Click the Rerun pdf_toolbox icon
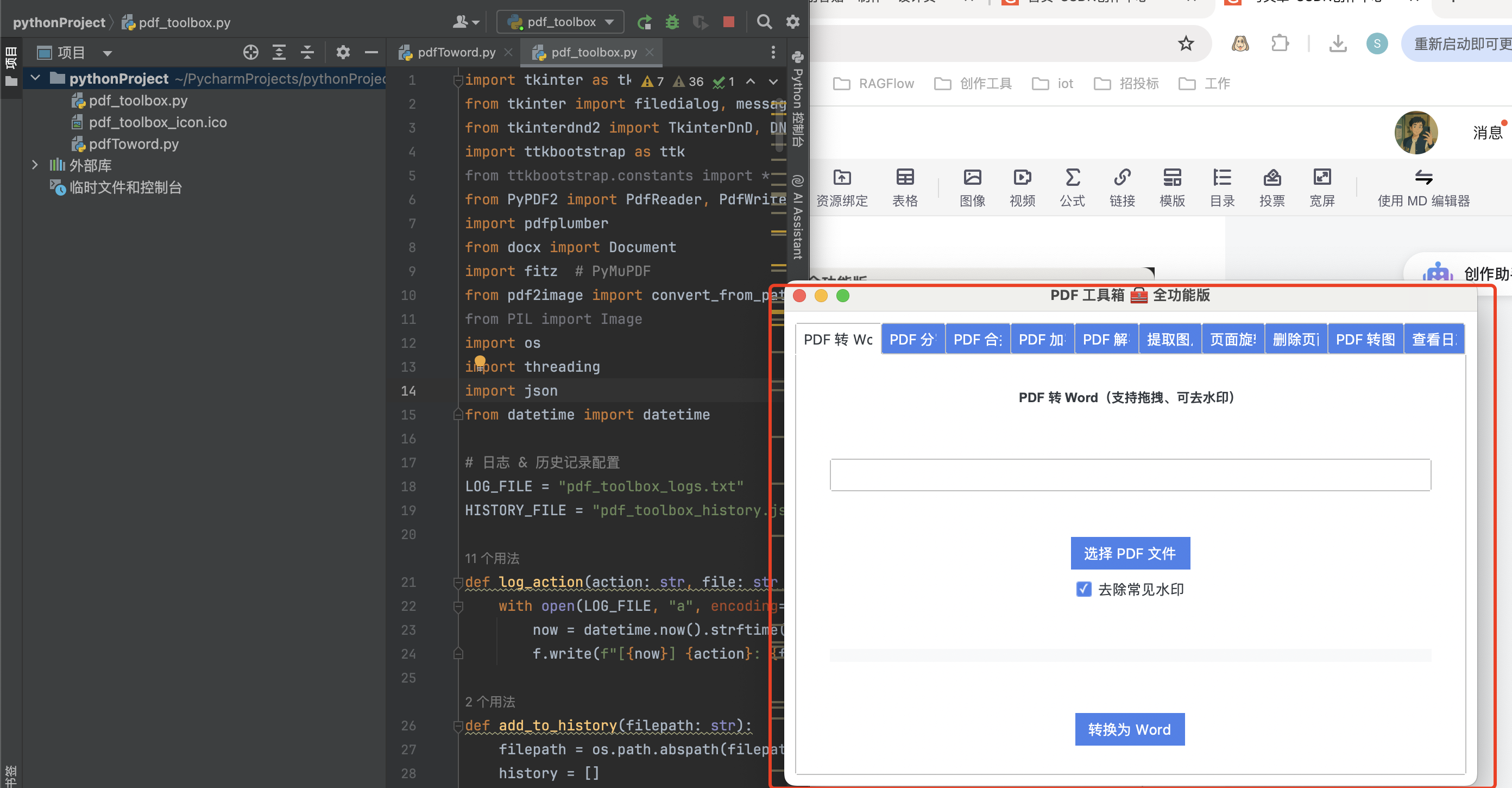This screenshot has height=788, width=1512. tap(645, 22)
